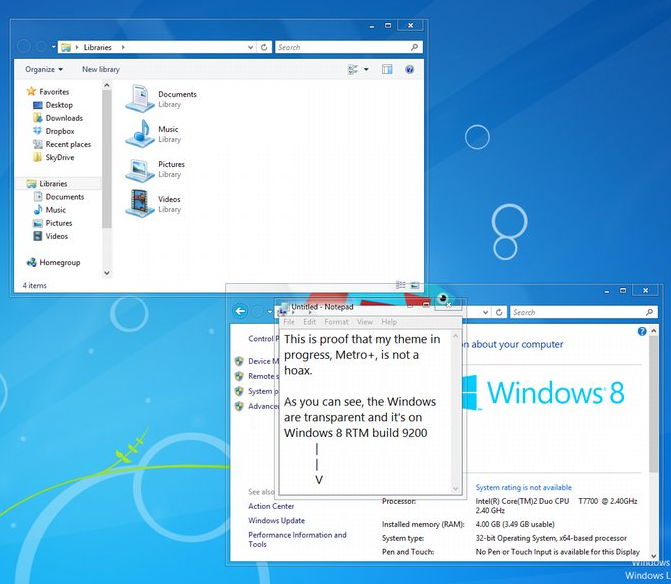Open Explorer help icon
The height and width of the screenshot is (584, 671).
(410, 69)
